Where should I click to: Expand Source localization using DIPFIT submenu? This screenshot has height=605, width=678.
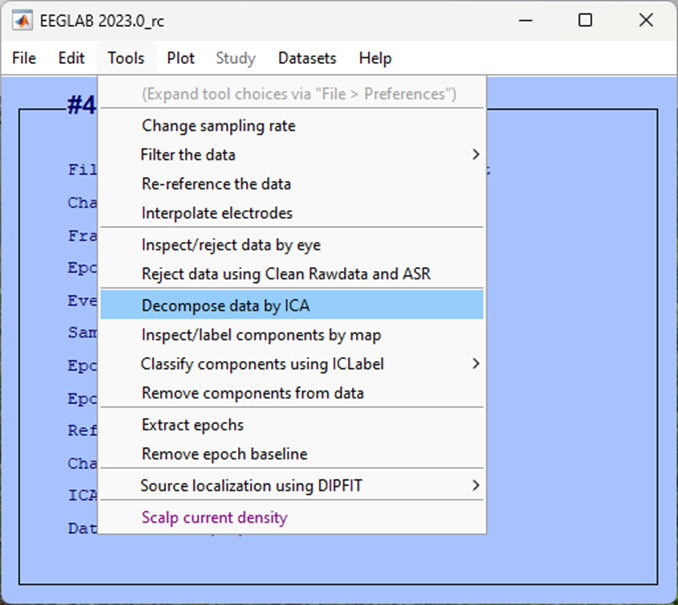point(251,486)
